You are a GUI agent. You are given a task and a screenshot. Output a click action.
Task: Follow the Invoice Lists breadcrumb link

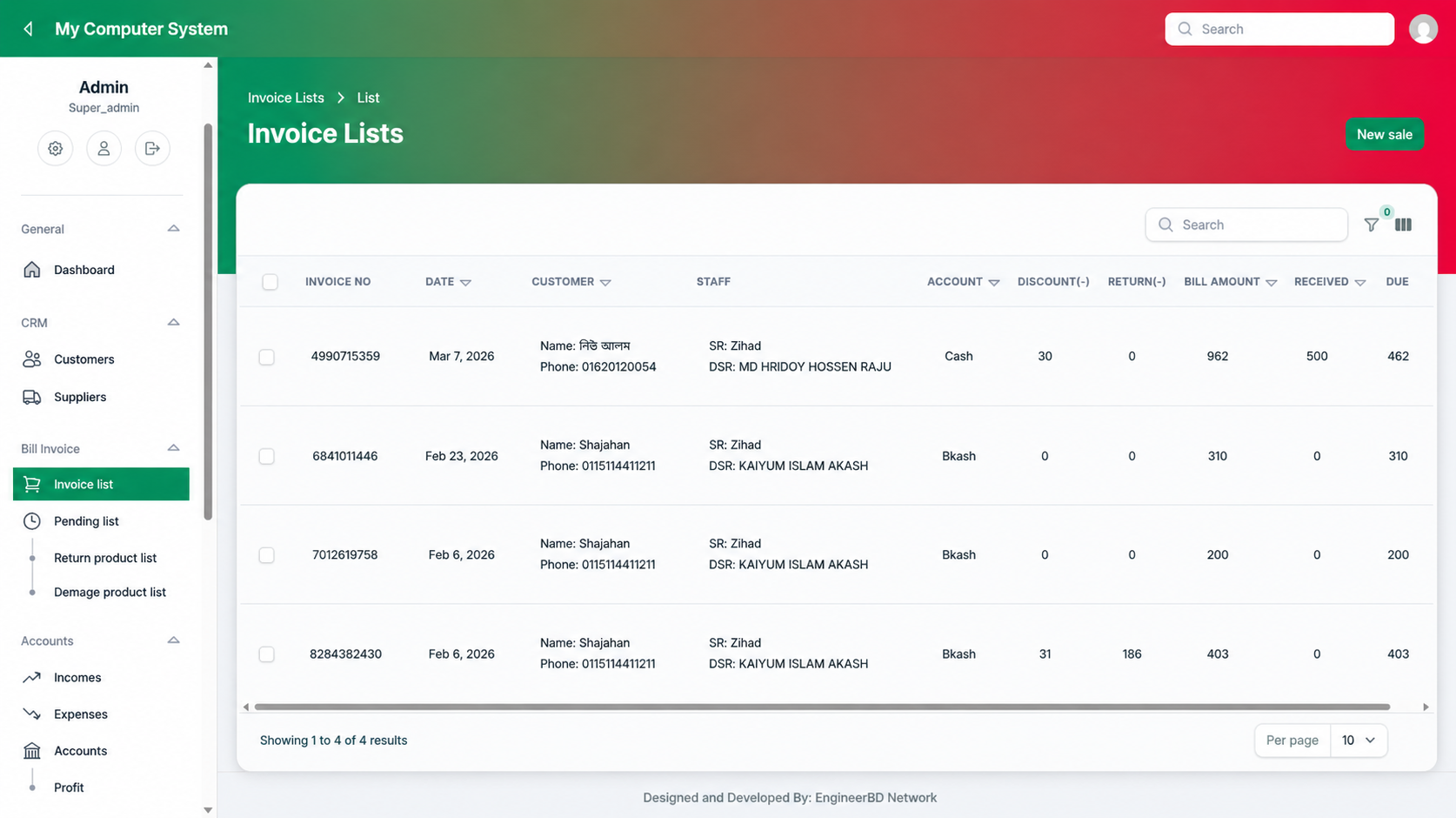[x=285, y=97]
